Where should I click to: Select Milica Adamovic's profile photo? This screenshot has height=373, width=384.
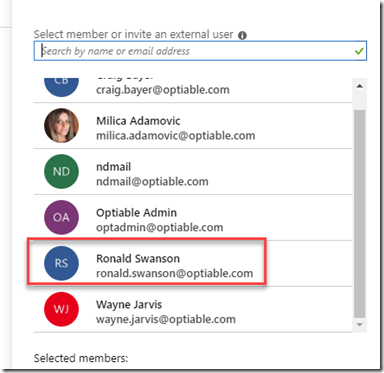point(61,125)
